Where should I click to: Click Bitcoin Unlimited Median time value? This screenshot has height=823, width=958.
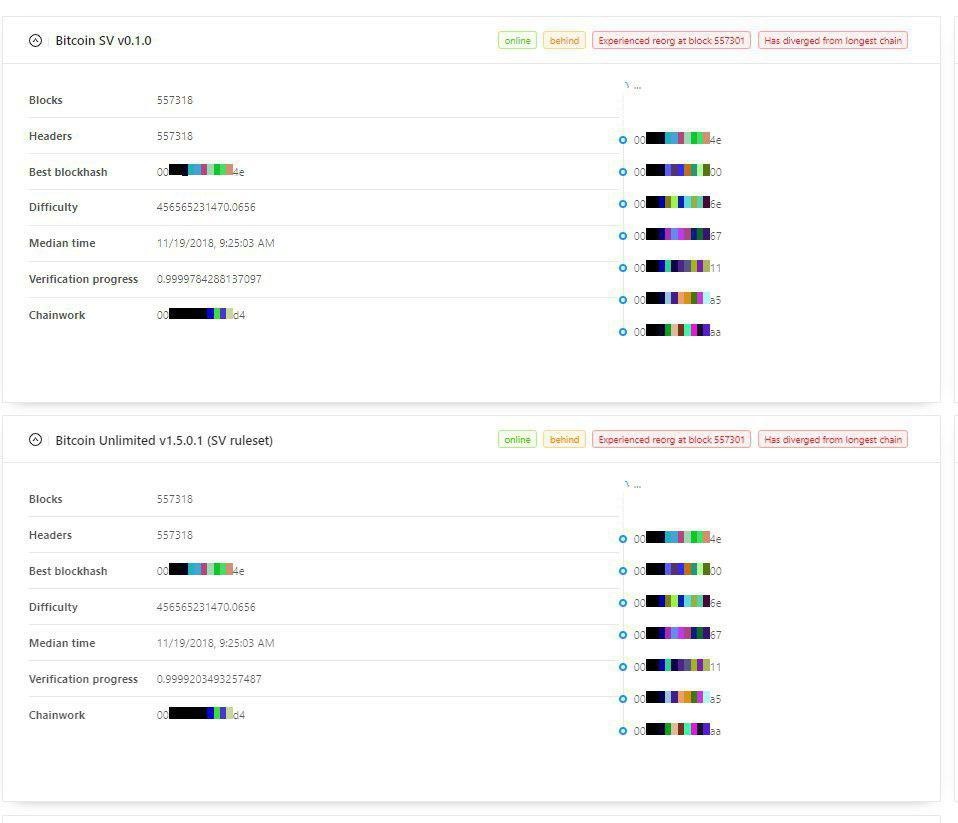[216, 643]
